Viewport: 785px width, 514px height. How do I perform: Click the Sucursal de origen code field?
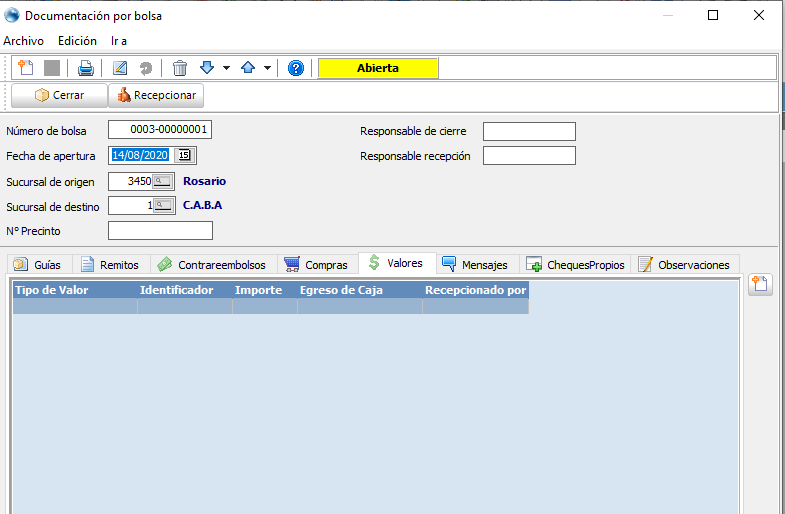pos(131,181)
